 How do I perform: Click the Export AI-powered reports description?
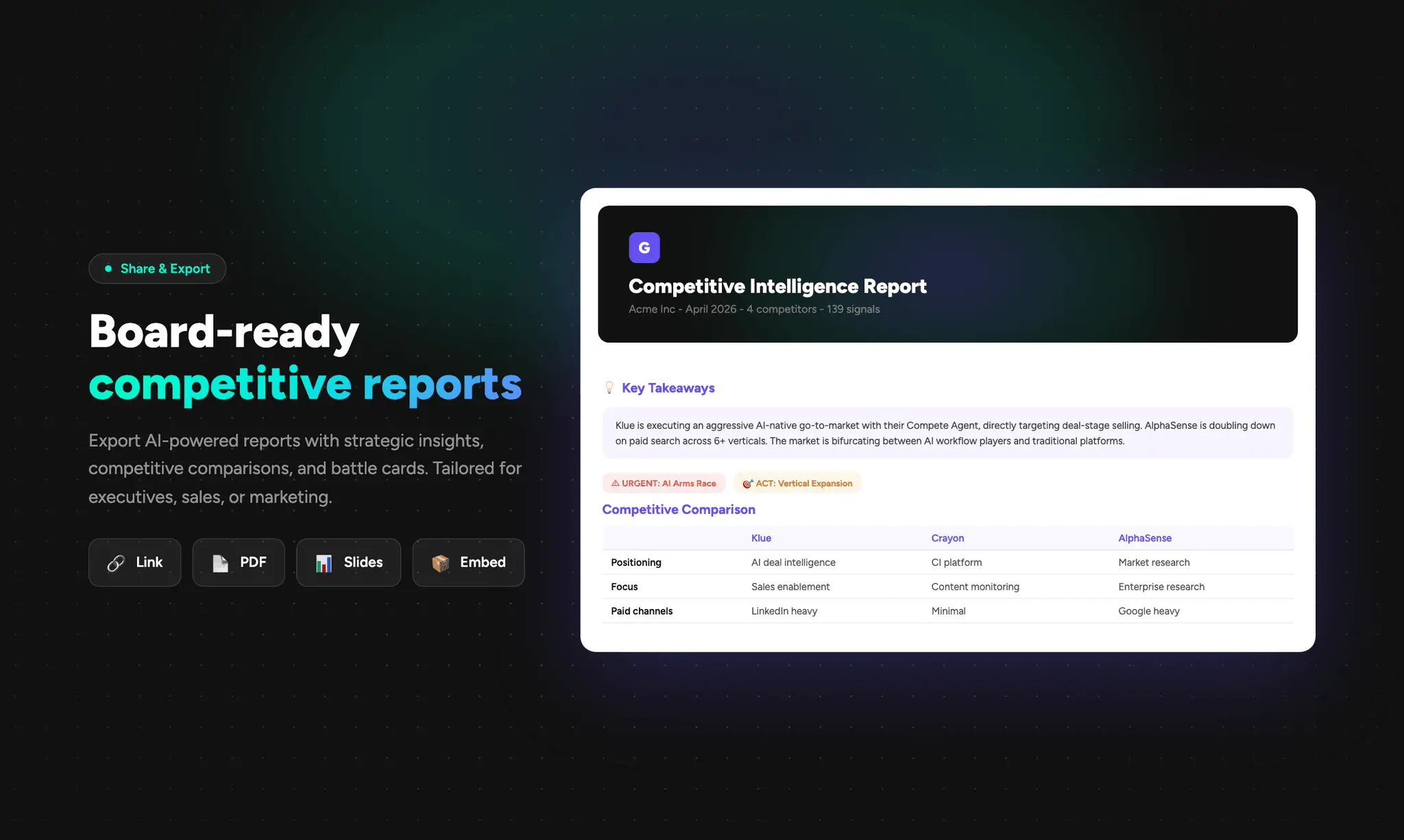305,469
